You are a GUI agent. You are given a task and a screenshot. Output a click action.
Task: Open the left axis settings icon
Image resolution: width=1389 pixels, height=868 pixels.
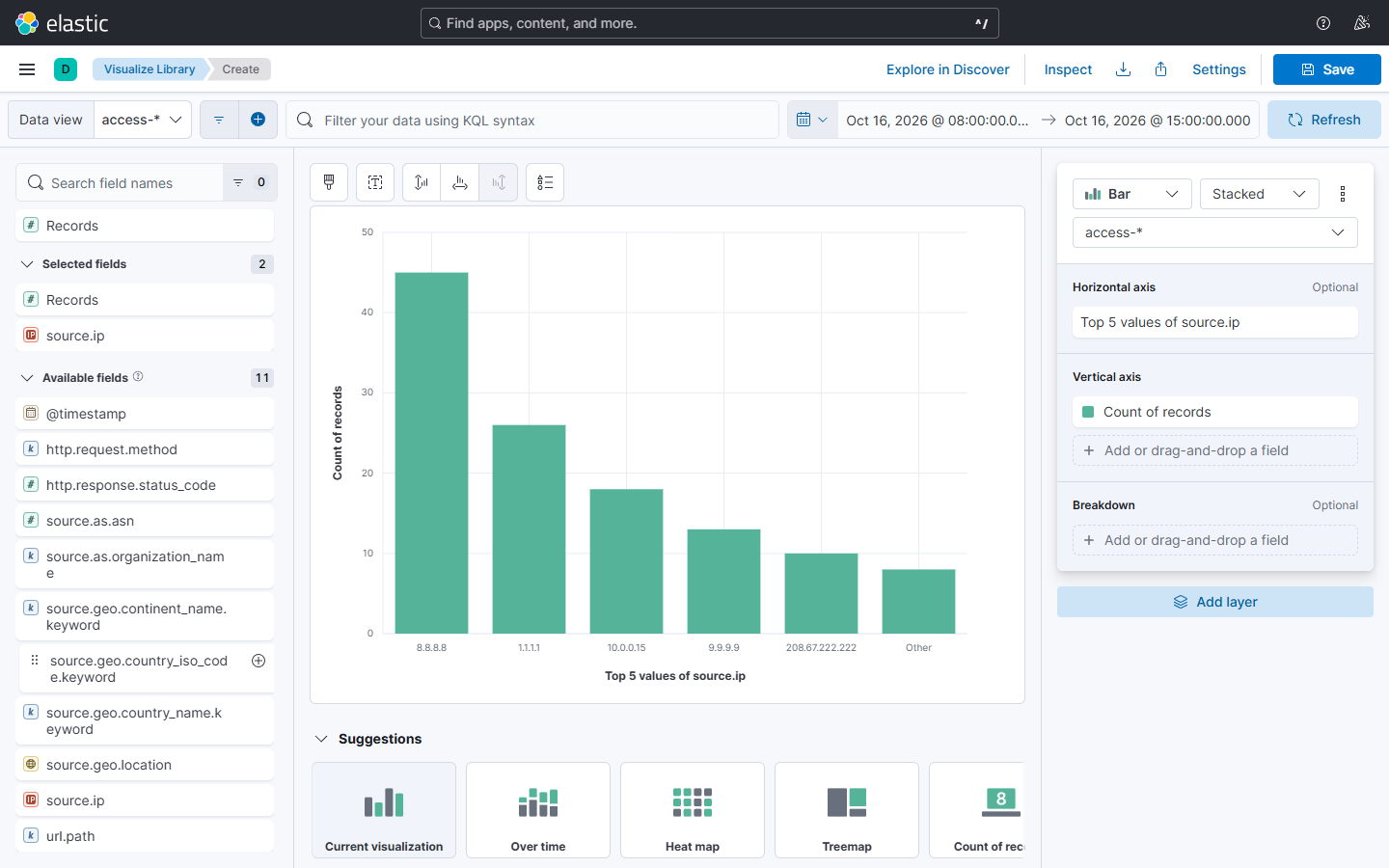click(422, 182)
